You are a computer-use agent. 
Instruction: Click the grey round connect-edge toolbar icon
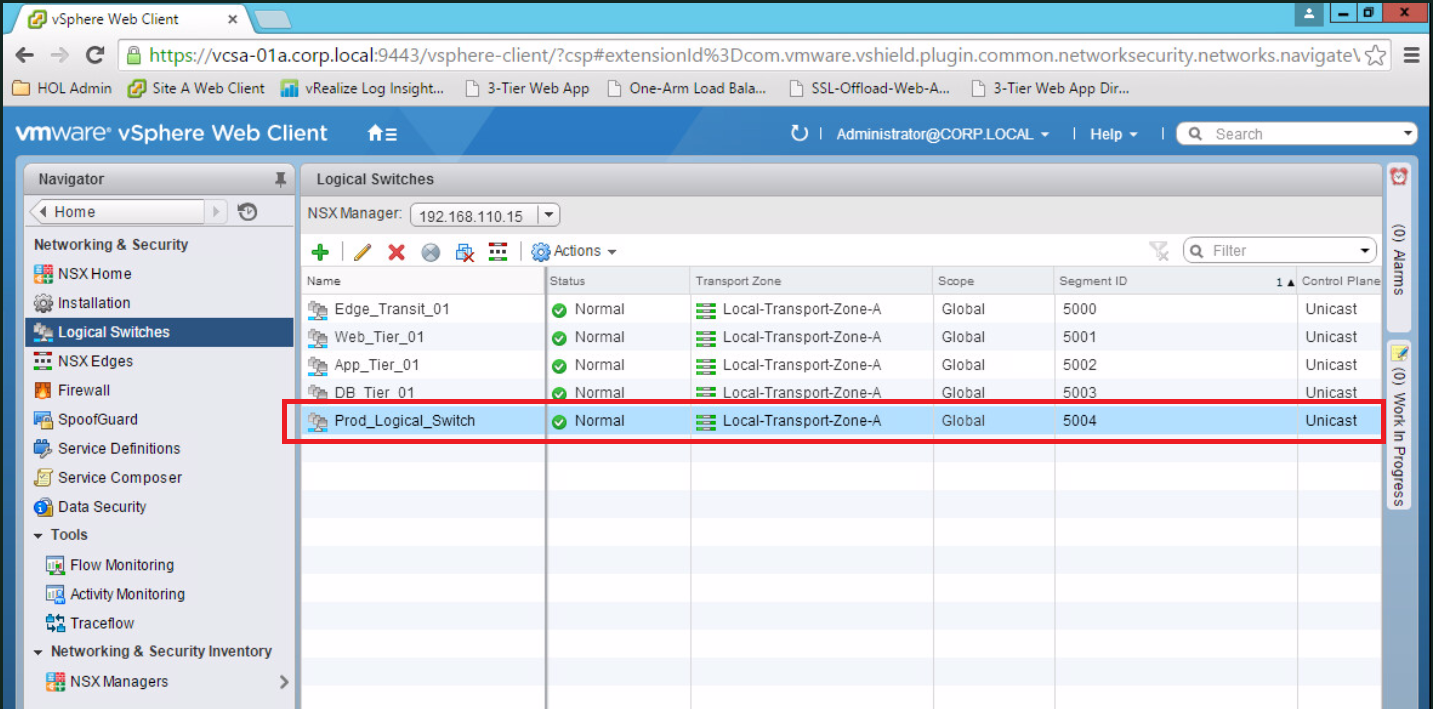point(430,252)
